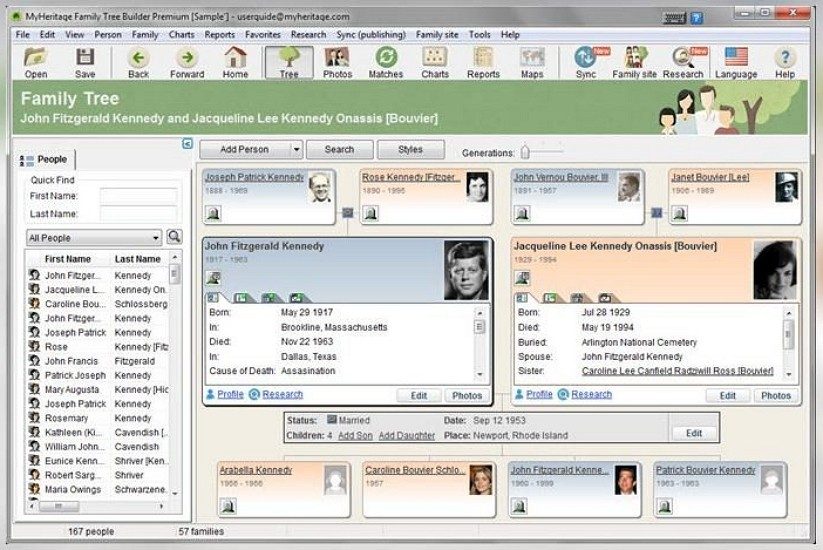Switch to Tree view in toolbar
The height and width of the screenshot is (550, 823).
pyautogui.click(x=289, y=62)
